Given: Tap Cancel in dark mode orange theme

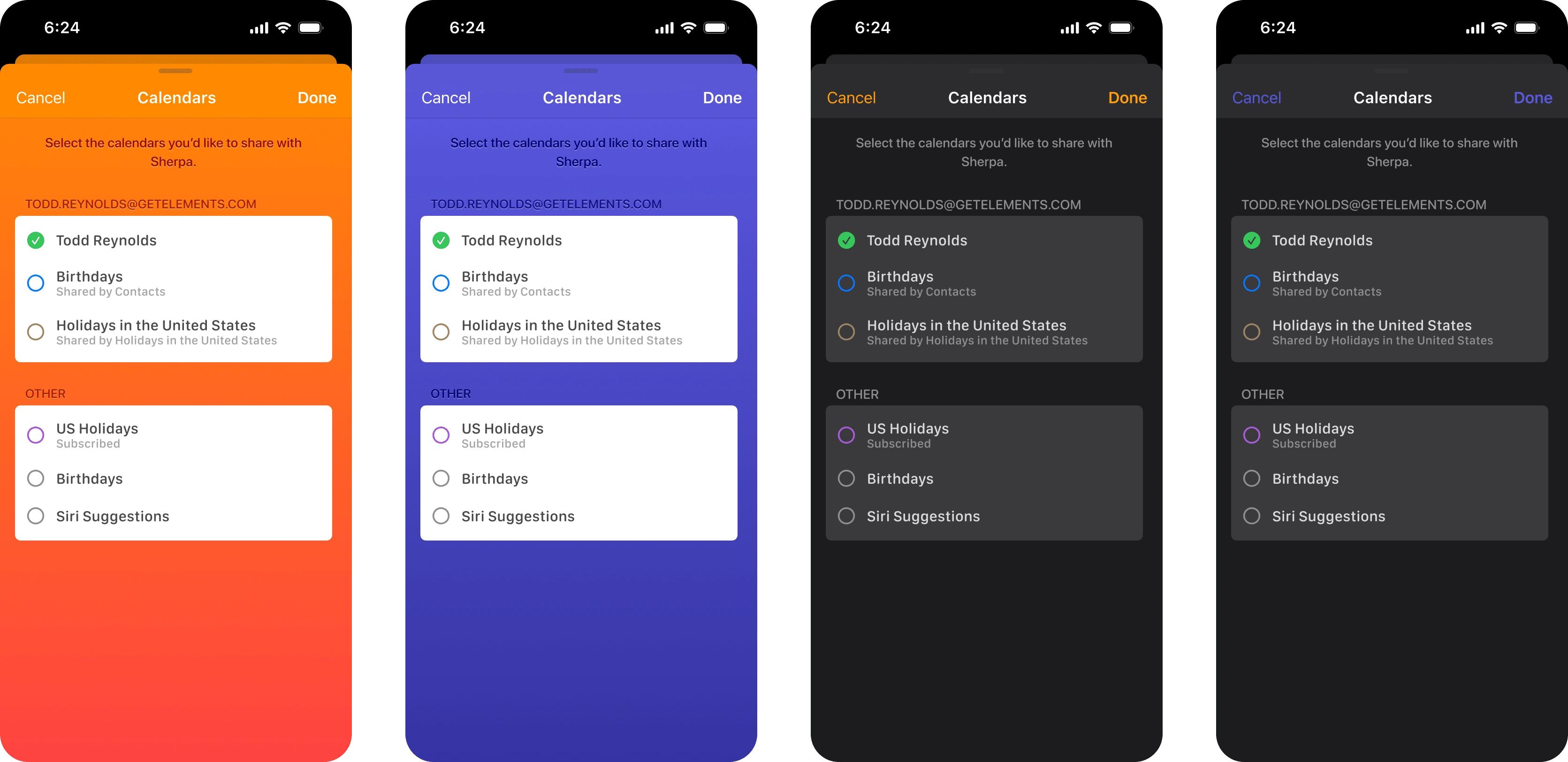Looking at the screenshot, I should tap(851, 98).
